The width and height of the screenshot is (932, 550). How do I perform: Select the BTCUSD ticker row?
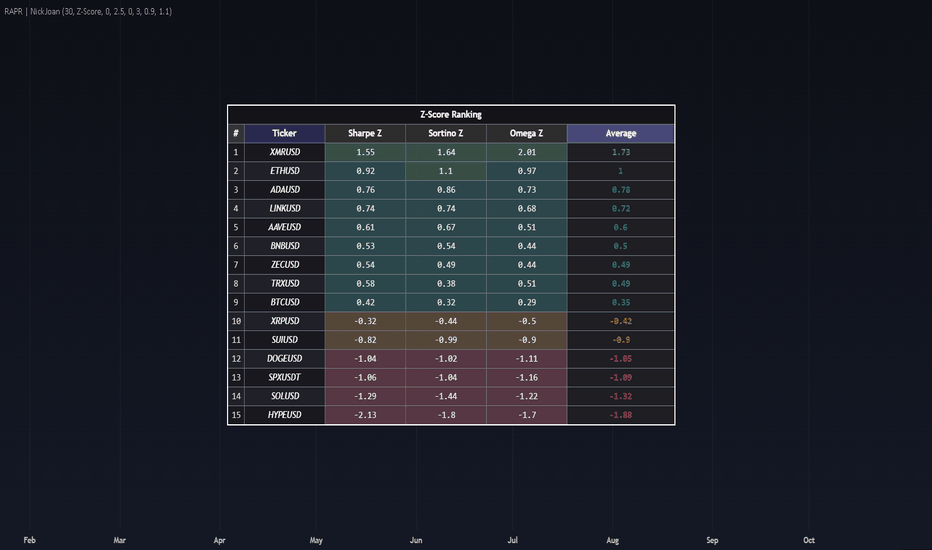[x=451, y=302]
